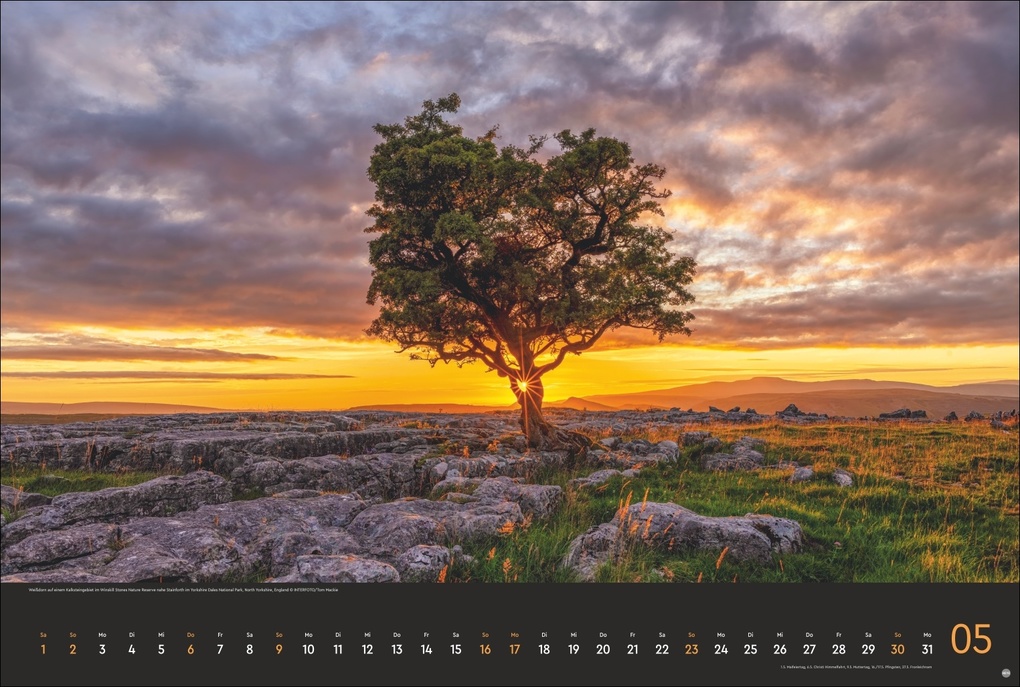Select date 17, Pfingstmontag

(513, 648)
